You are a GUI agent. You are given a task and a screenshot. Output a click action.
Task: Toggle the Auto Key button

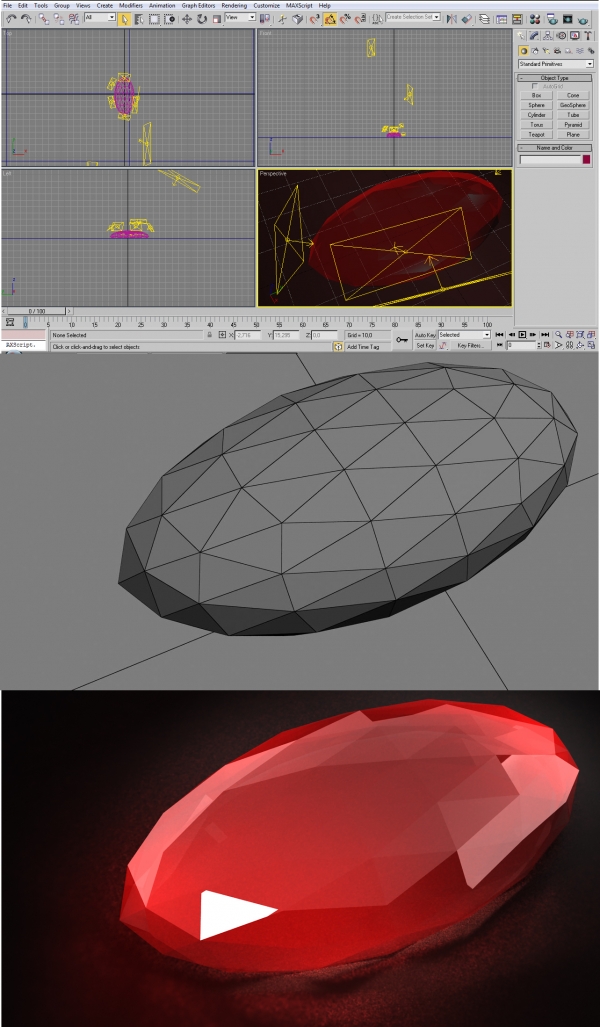click(425, 335)
